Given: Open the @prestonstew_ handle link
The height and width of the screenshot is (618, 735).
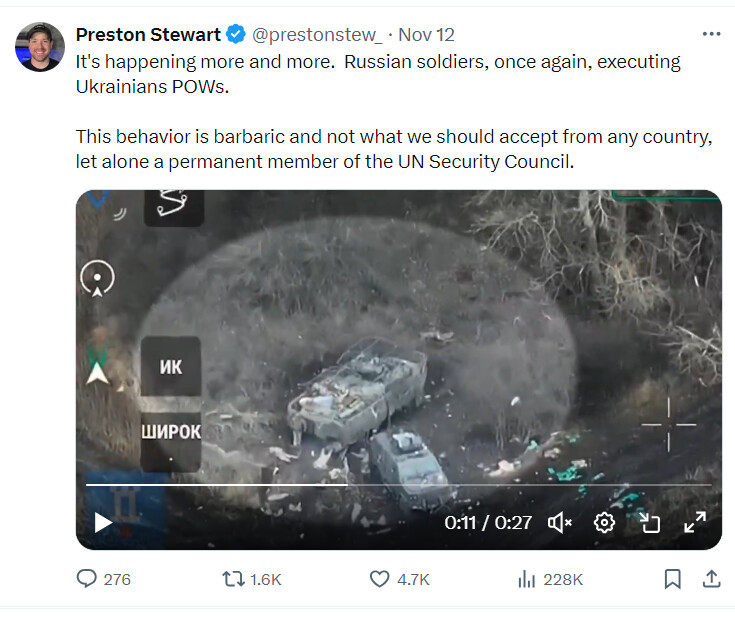Looking at the screenshot, I should [x=317, y=35].
